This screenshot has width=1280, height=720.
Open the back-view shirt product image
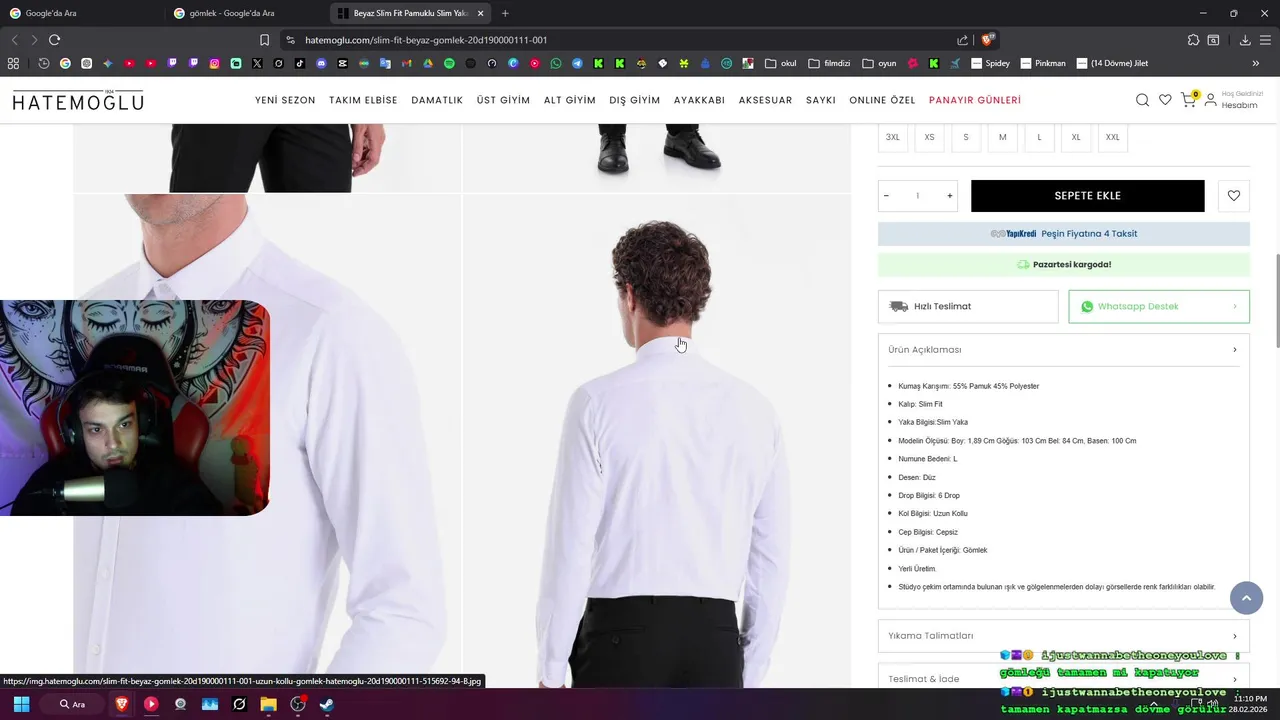(657, 440)
